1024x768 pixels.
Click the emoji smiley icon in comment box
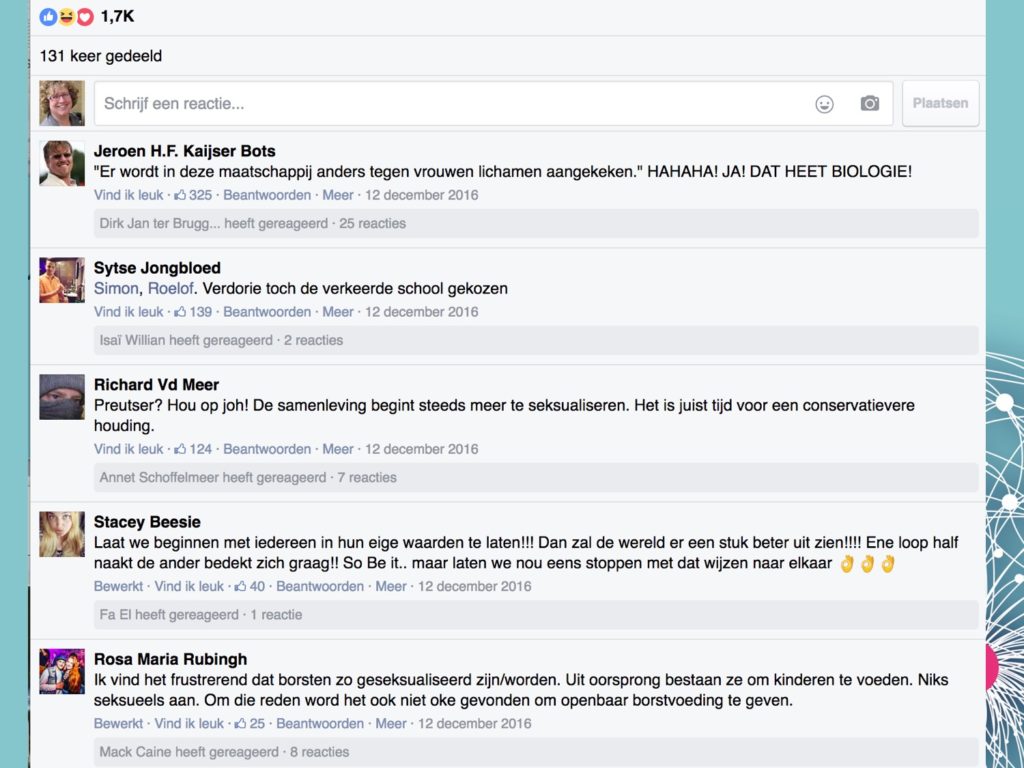824,104
